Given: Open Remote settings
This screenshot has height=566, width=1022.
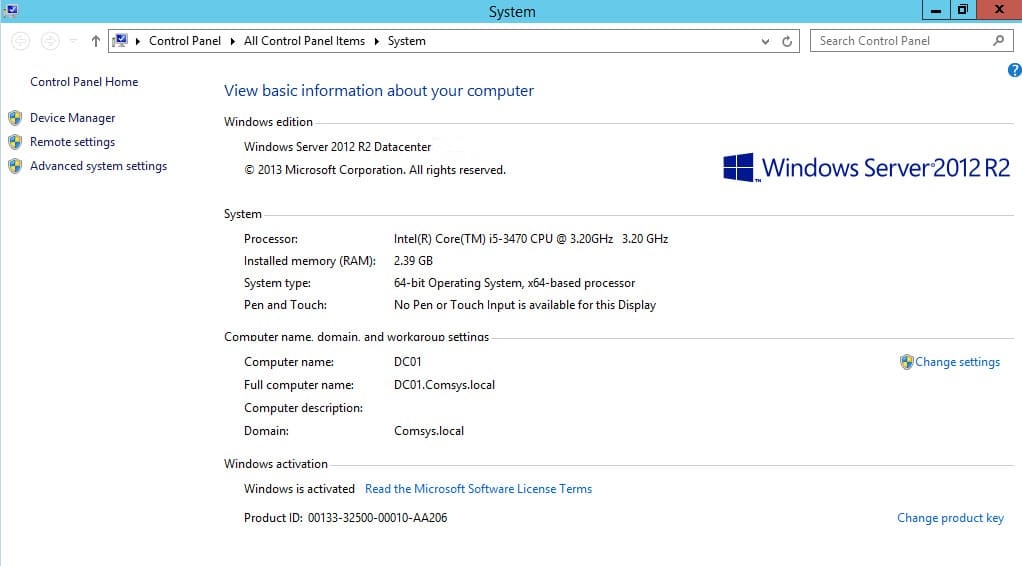Looking at the screenshot, I should (x=72, y=142).
